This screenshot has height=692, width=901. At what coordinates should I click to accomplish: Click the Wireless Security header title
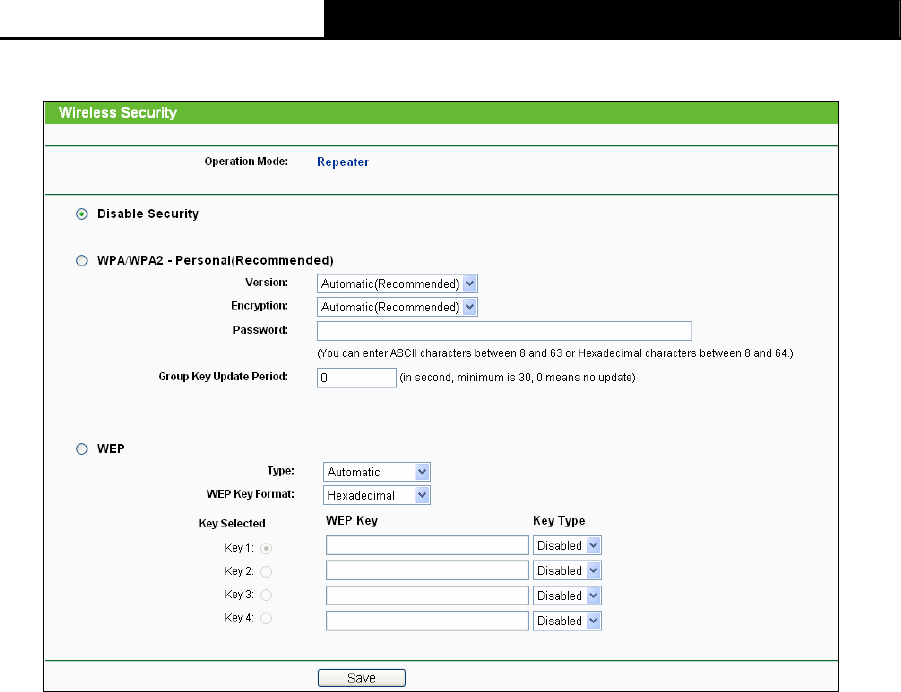[118, 113]
